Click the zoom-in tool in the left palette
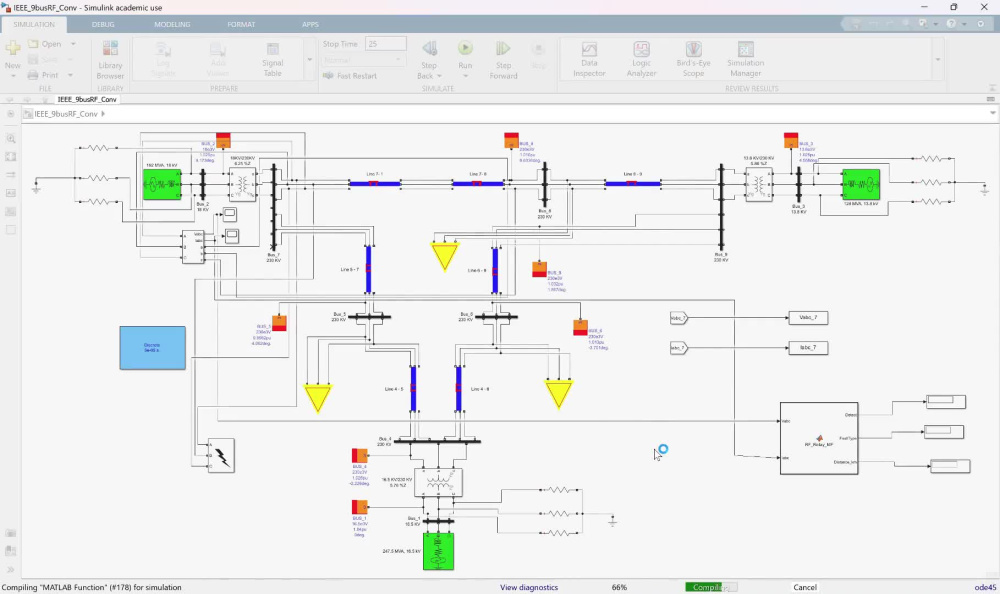Viewport: 1000px width, 594px height. pos(11,138)
